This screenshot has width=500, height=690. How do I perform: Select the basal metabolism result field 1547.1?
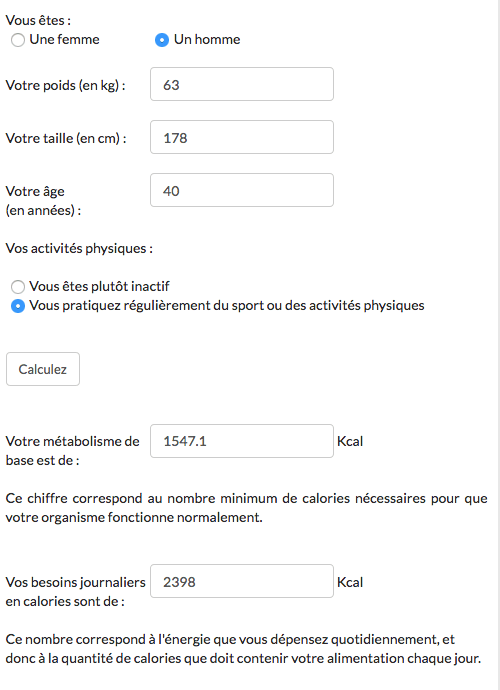[242, 441]
